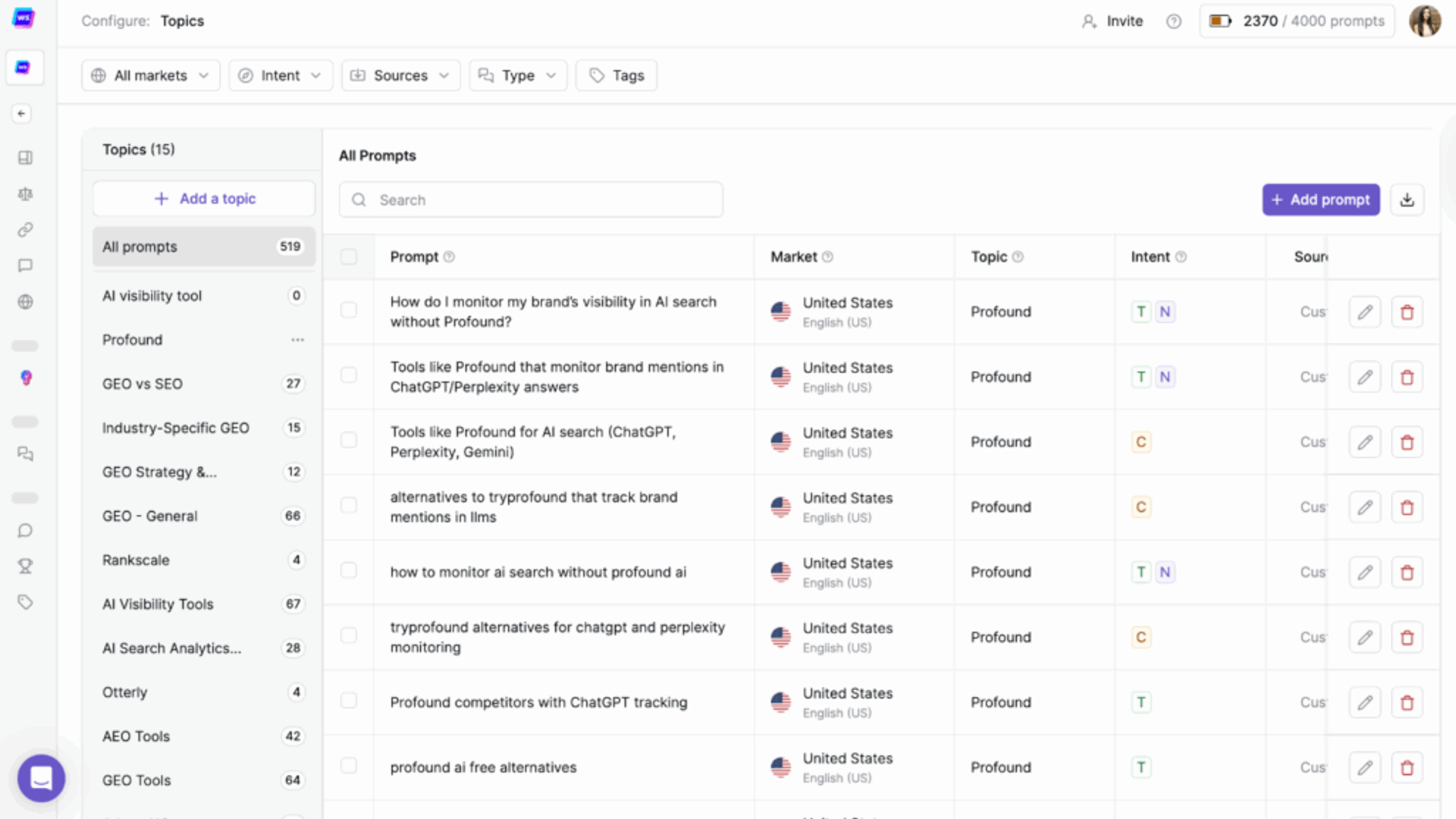Image resolution: width=1456 pixels, height=819 pixels.
Task: Click the app logo at top of sidebar
Action: point(24,18)
